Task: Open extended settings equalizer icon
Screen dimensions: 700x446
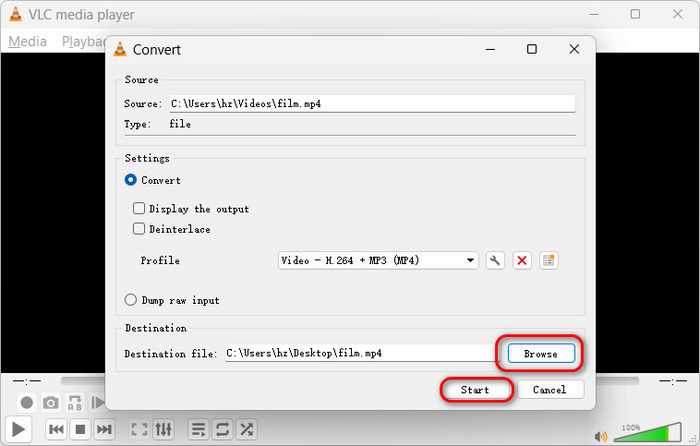Action: tap(163, 429)
